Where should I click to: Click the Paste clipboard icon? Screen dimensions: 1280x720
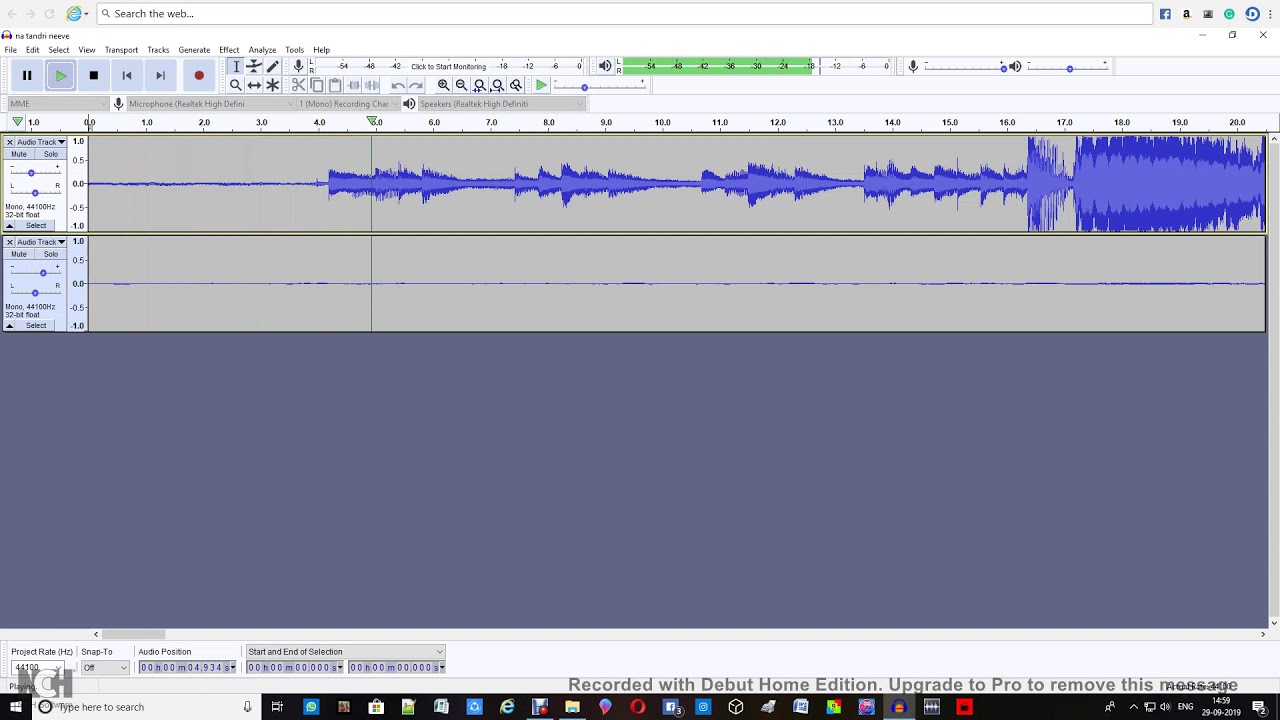[335, 85]
